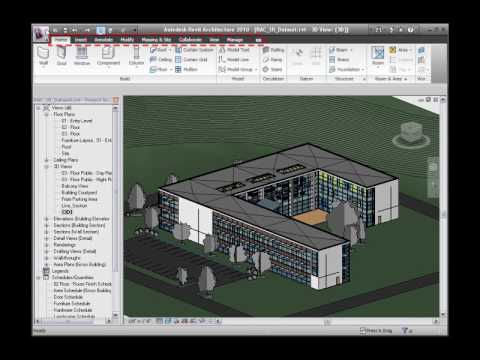Open the Annotate ribbon tab
The height and width of the screenshot is (360, 480).
[104, 40]
